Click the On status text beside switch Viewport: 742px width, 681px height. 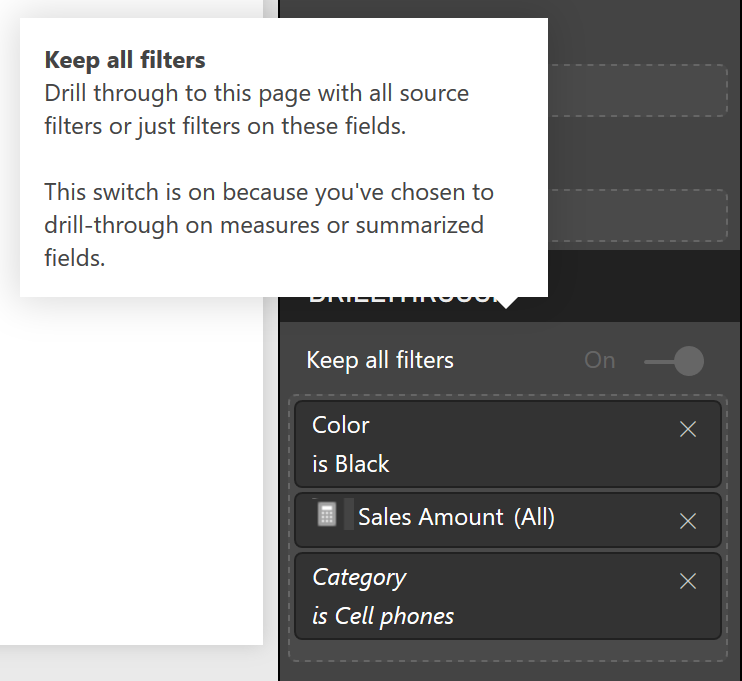[600, 360]
